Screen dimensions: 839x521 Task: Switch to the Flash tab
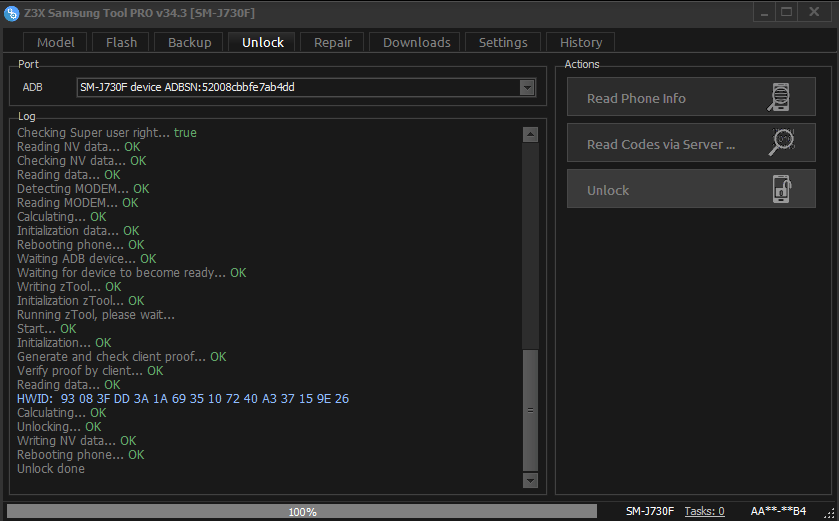click(x=121, y=42)
